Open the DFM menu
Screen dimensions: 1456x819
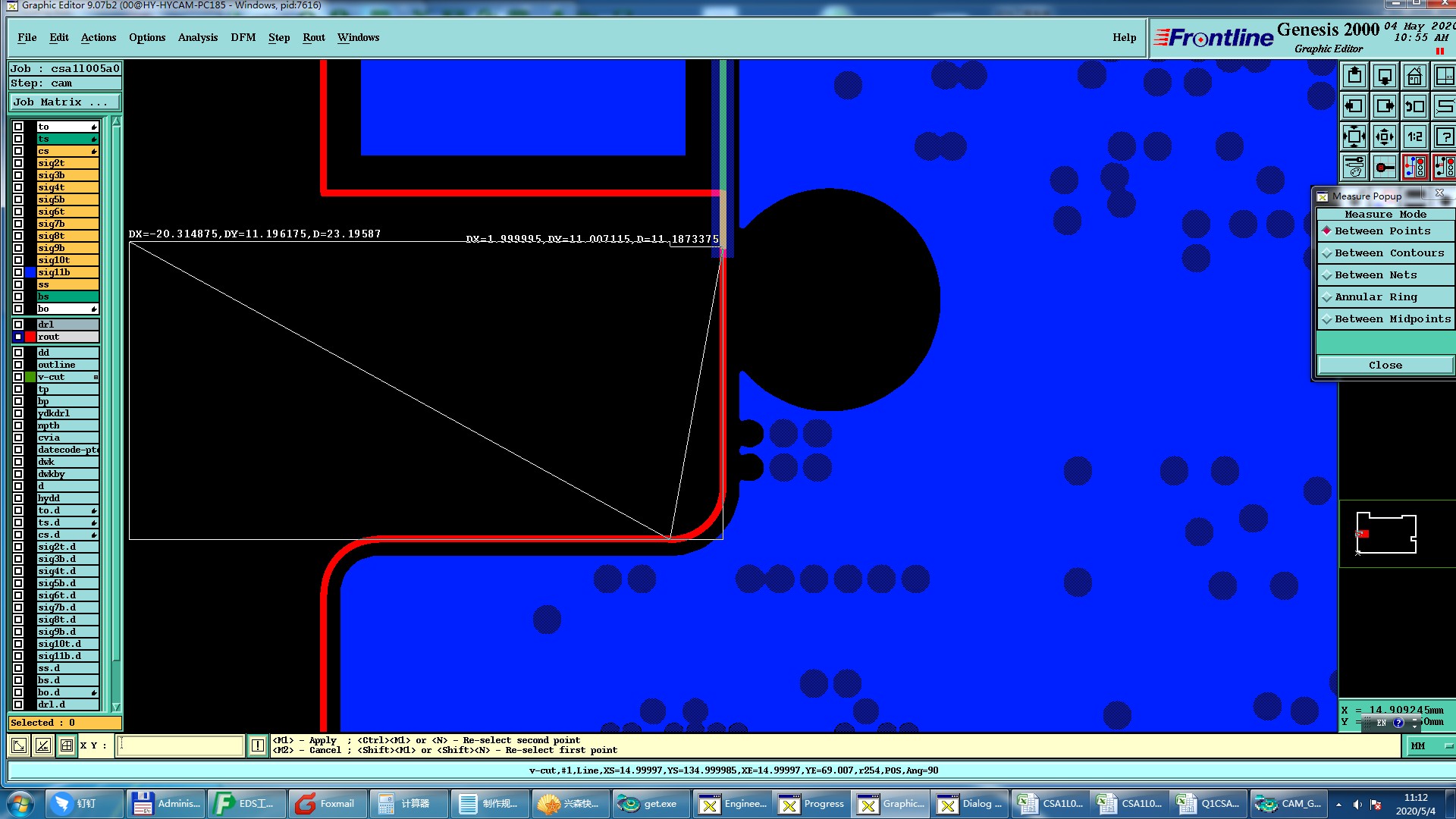click(243, 37)
